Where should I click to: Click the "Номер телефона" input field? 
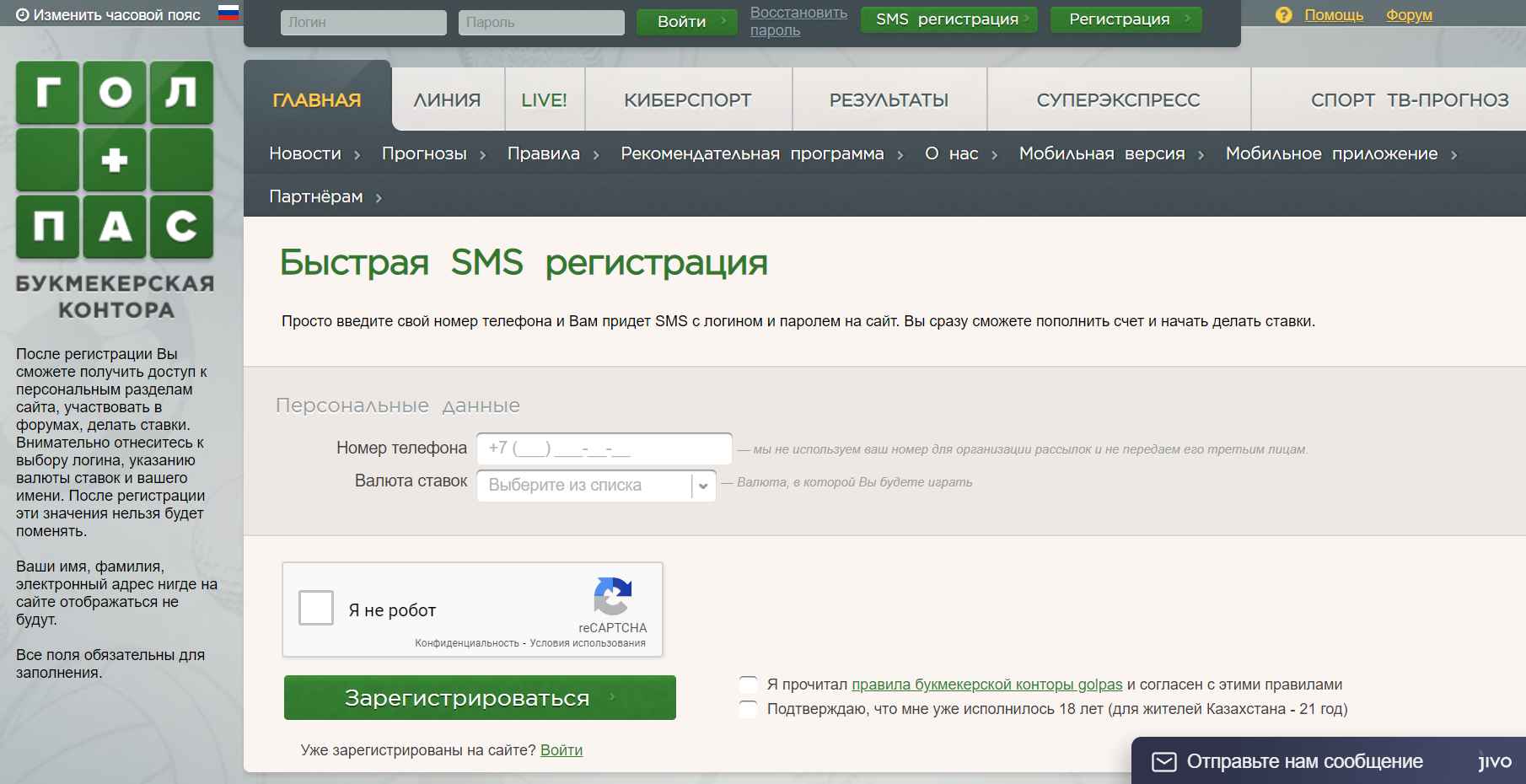click(604, 448)
